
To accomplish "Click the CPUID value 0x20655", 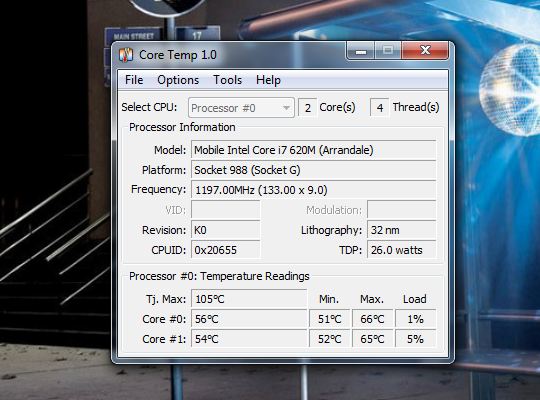I will coord(226,250).
